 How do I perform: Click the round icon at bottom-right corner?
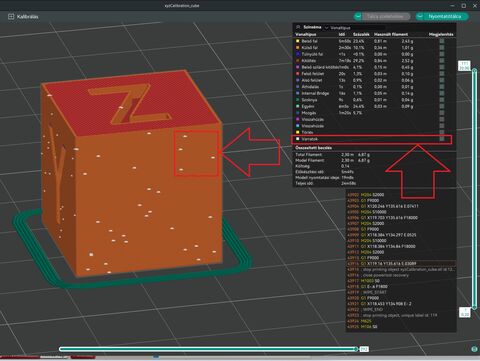pos(475,349)
